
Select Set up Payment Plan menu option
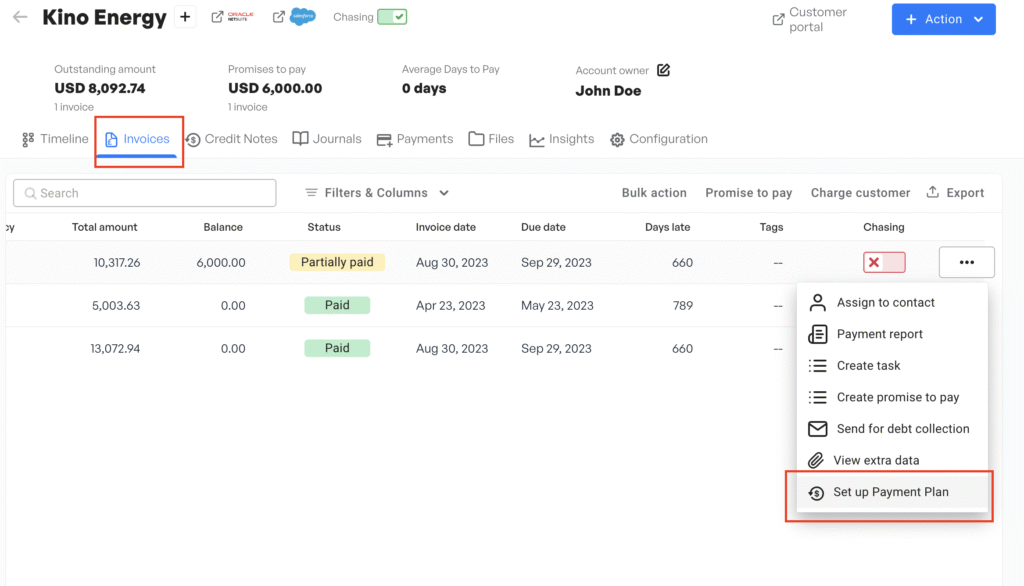(x=890, y=492)
